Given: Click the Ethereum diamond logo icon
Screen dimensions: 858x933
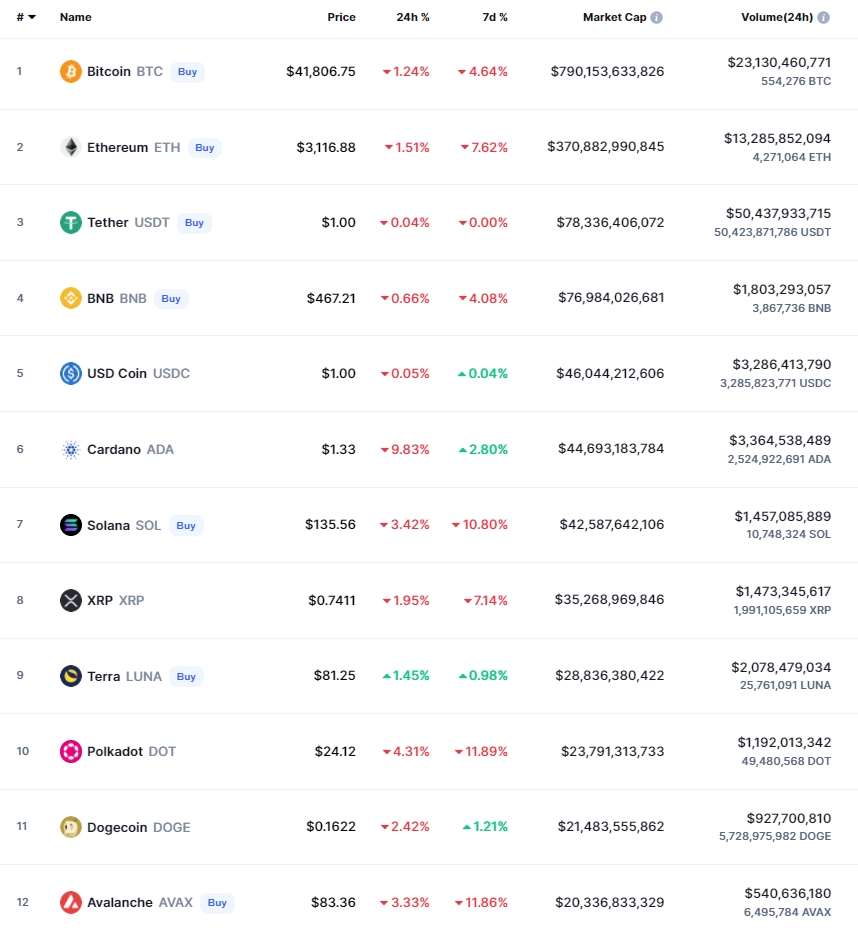Looking at the screenshot, I should coord(71,147).
